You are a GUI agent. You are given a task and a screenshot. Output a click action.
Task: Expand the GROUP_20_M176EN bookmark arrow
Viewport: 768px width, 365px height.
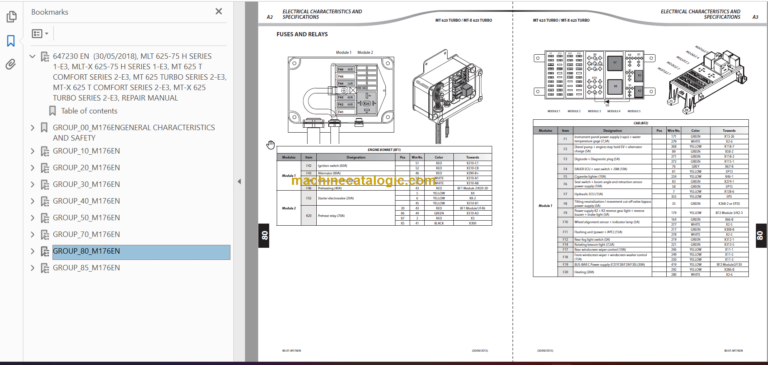pos(32,168)
